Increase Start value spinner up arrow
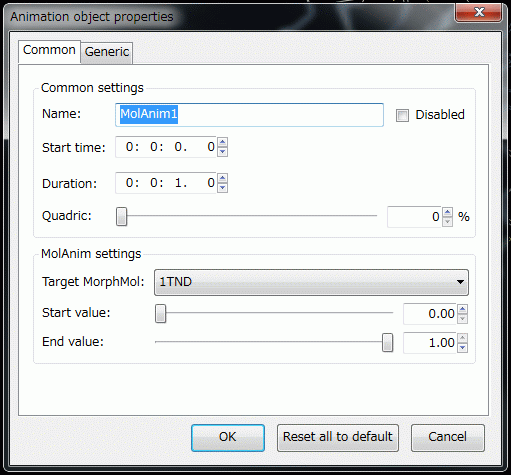Screen dimensions: 511x475 click(462, 309)
